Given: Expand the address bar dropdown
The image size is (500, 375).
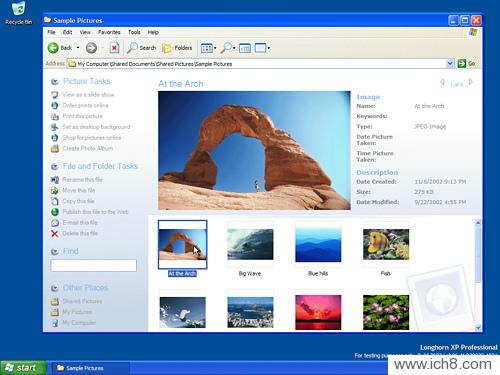Looking at the screenshot, I should (x=450, y=63).
